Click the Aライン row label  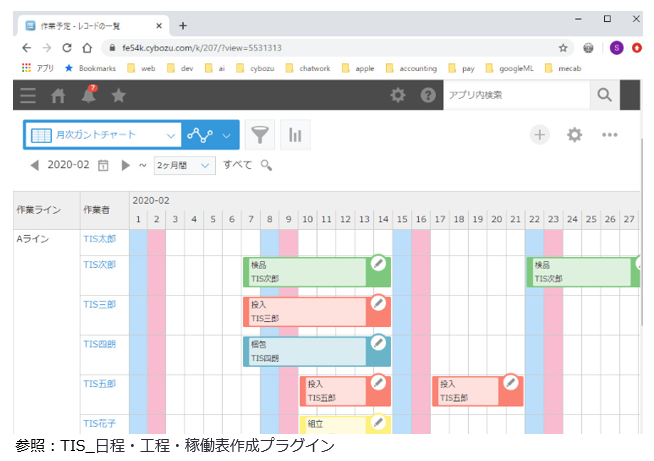tap(33, 239)
